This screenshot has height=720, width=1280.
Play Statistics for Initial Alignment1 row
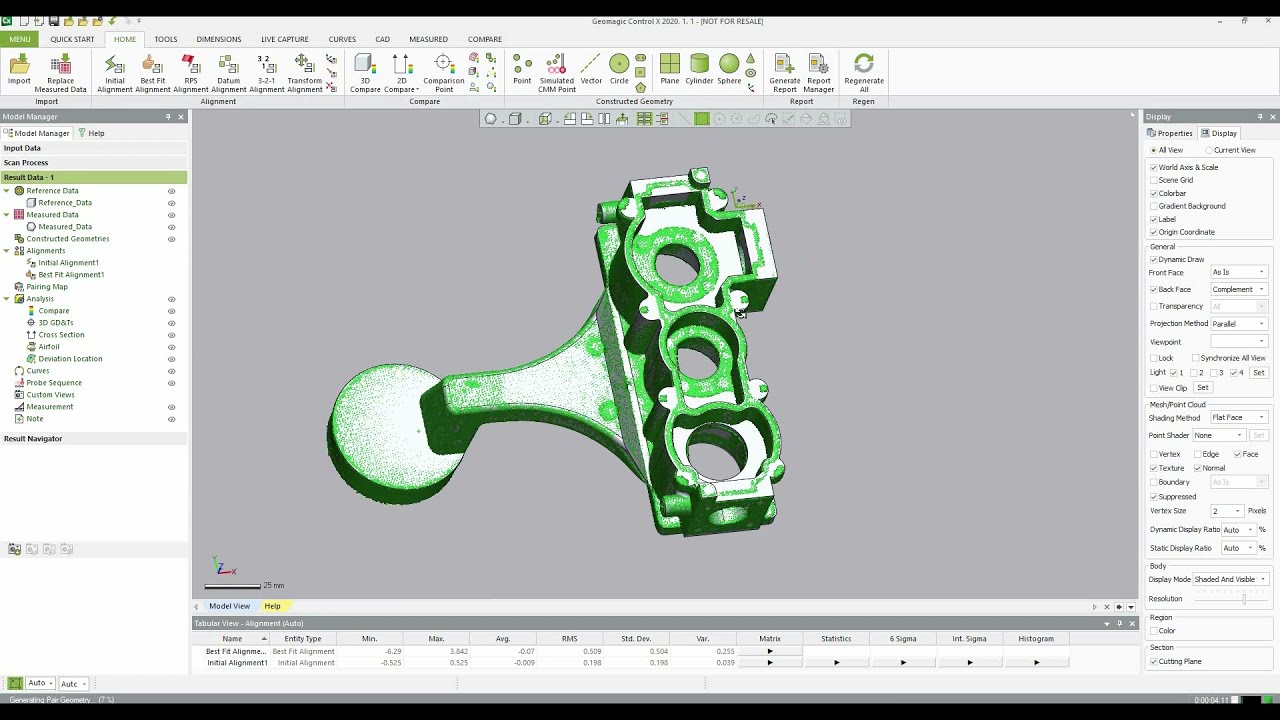pyautogui.click(x=836, y=662)
